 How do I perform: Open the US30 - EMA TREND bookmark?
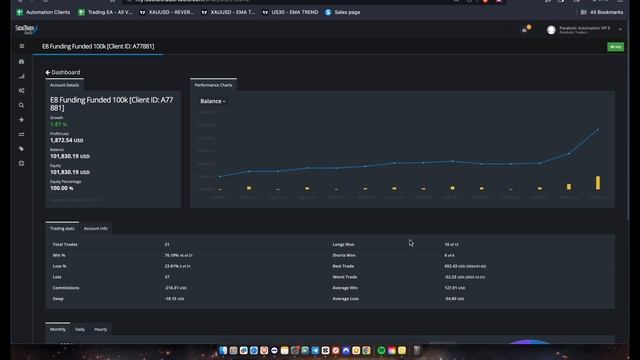[x=290, y=12]
